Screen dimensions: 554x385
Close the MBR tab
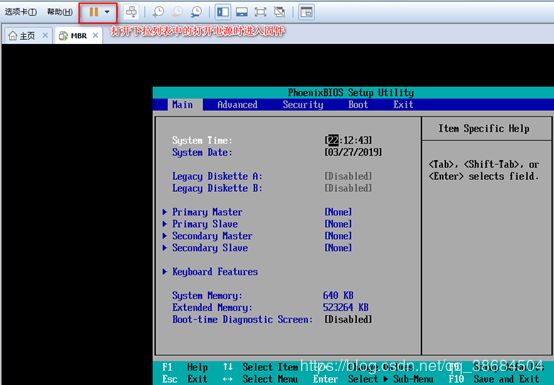(95, 35)
